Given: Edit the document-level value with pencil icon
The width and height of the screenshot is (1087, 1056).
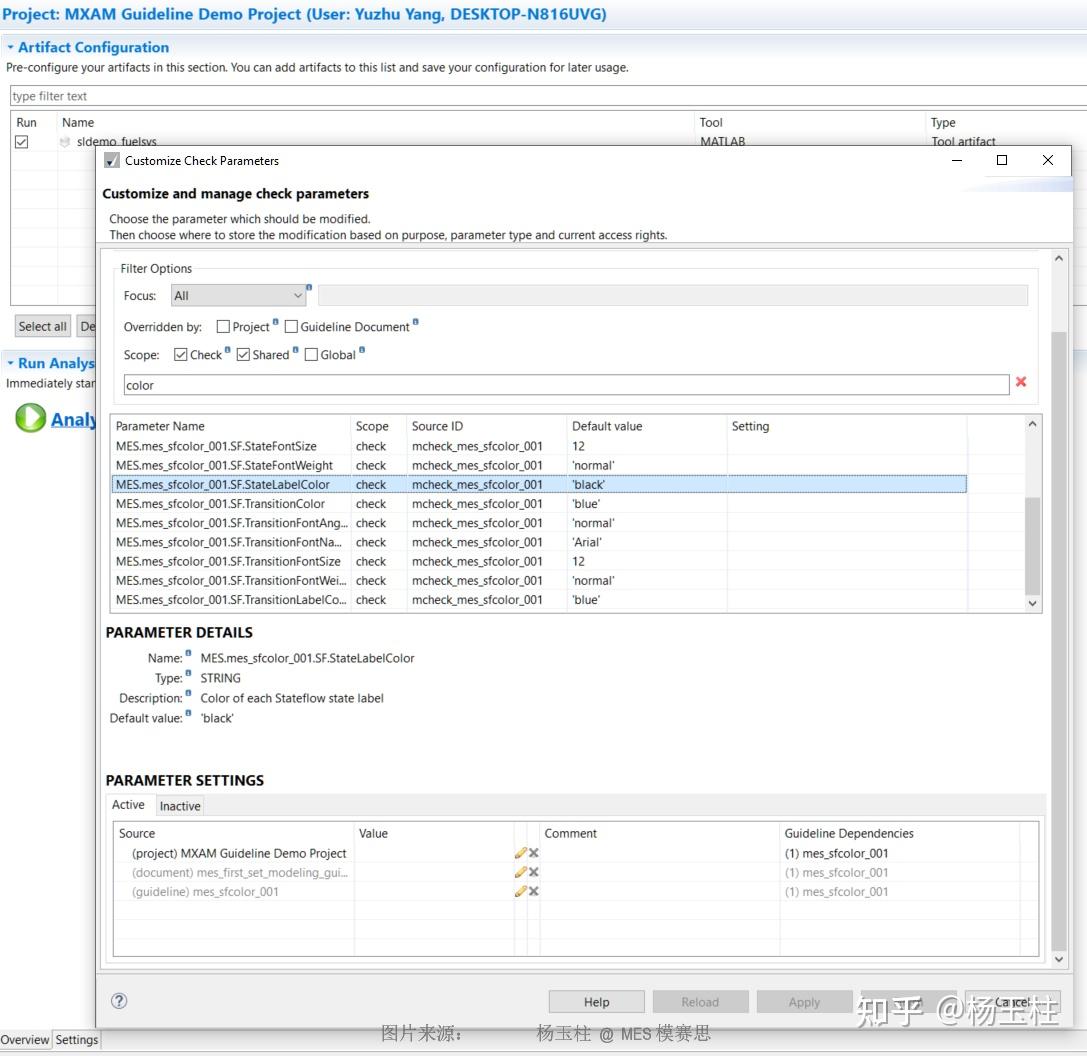Looking at the screenshot, I should pos(521,871).
